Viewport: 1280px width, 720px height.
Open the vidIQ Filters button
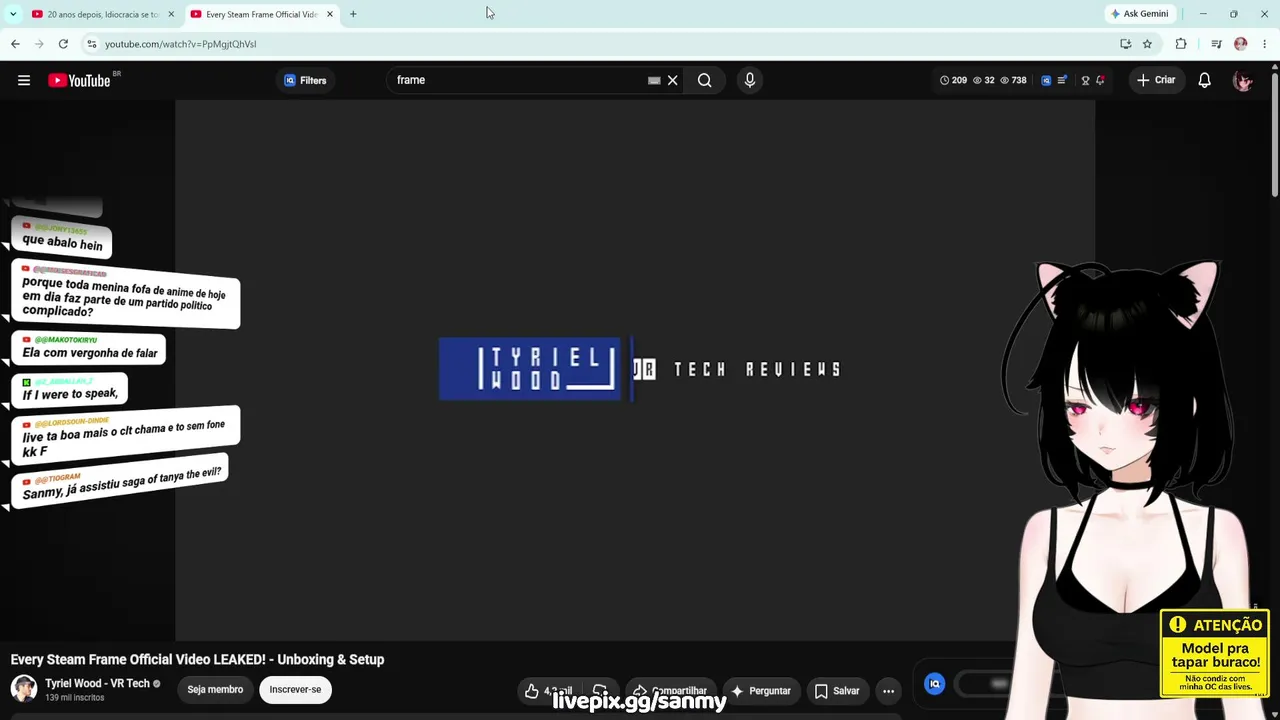305,80
